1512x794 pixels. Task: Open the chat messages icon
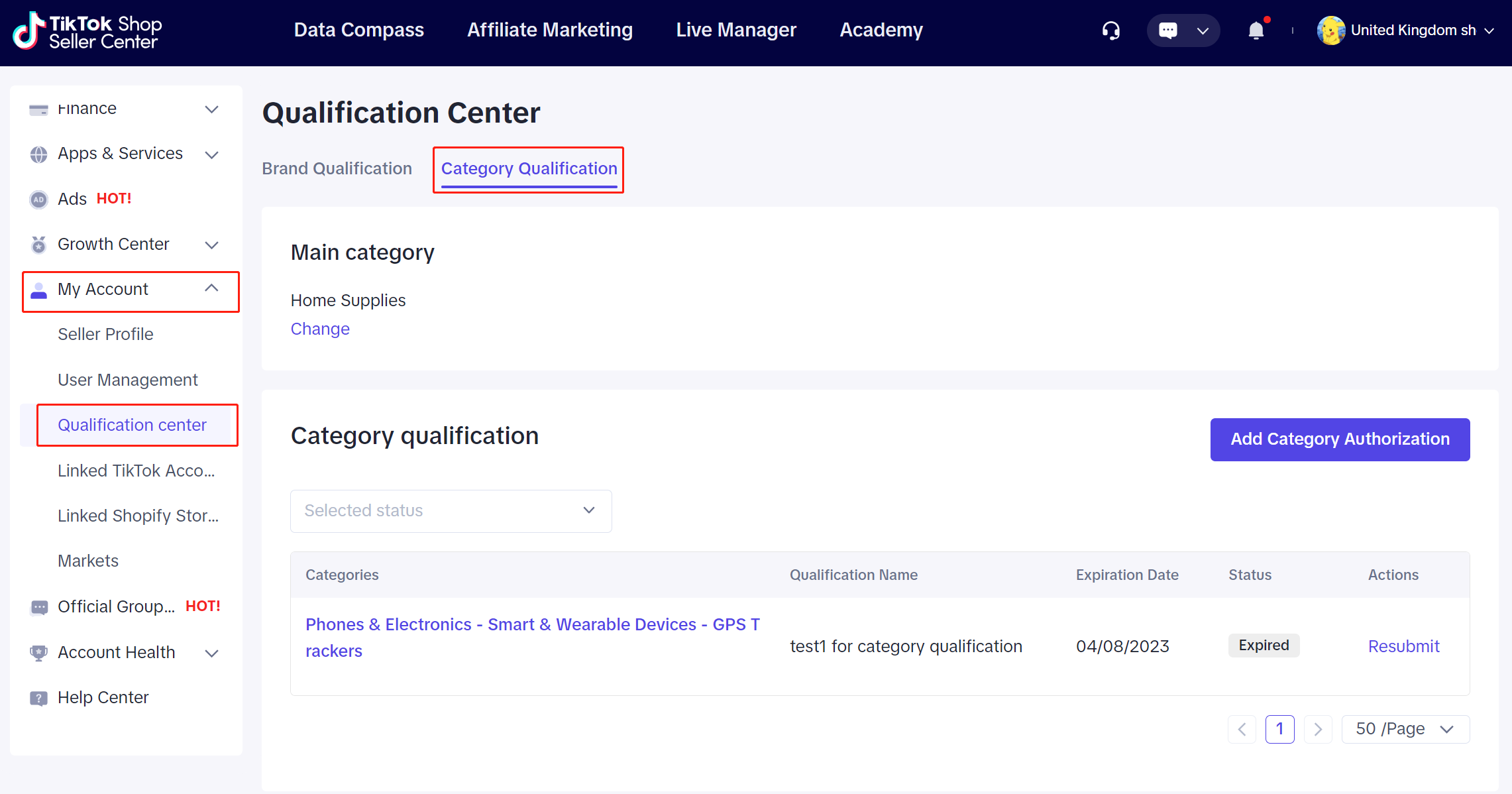click(1167, 30)
